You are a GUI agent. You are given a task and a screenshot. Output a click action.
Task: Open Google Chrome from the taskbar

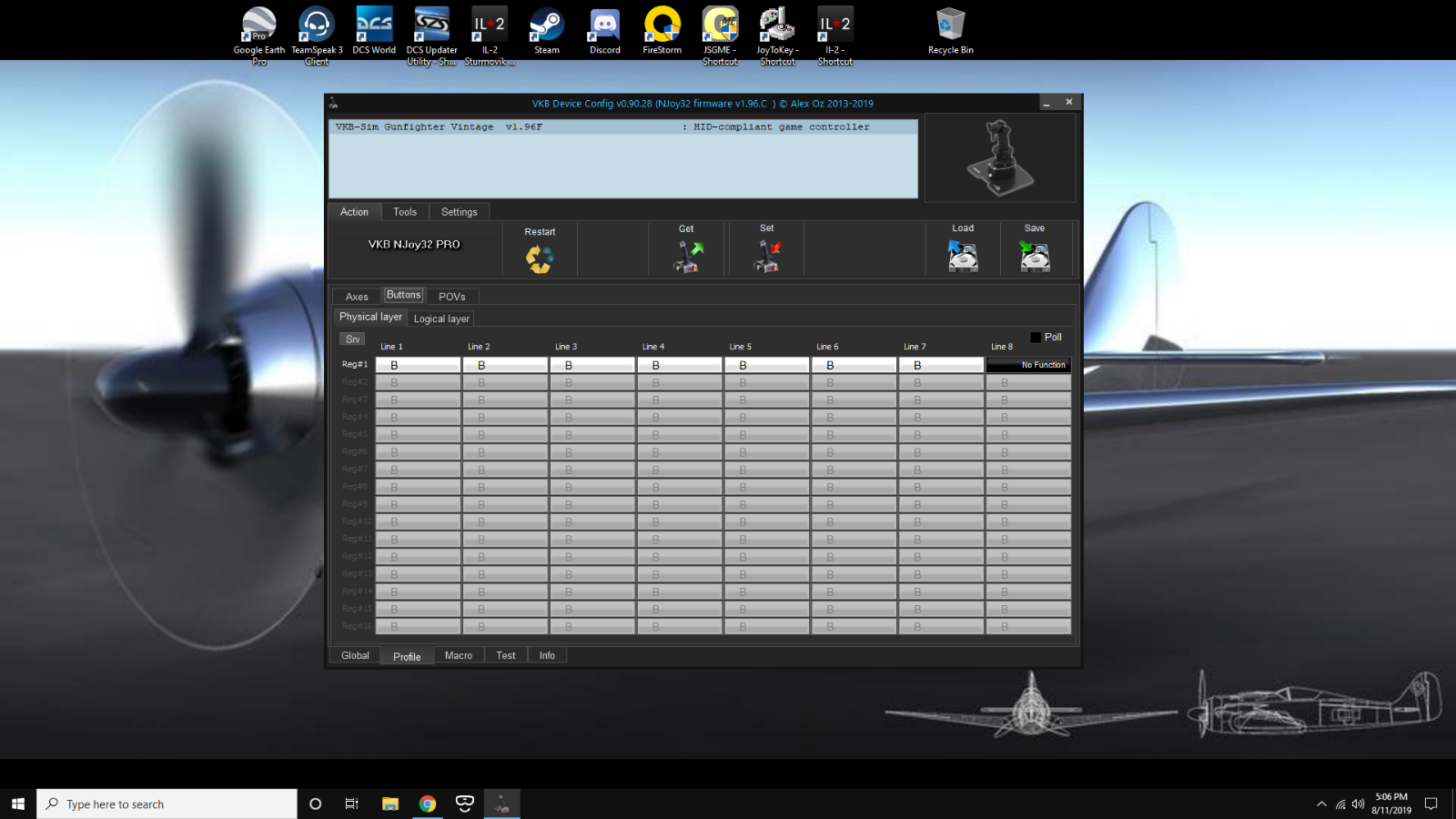pyautogui.click(x=428, y=804)
